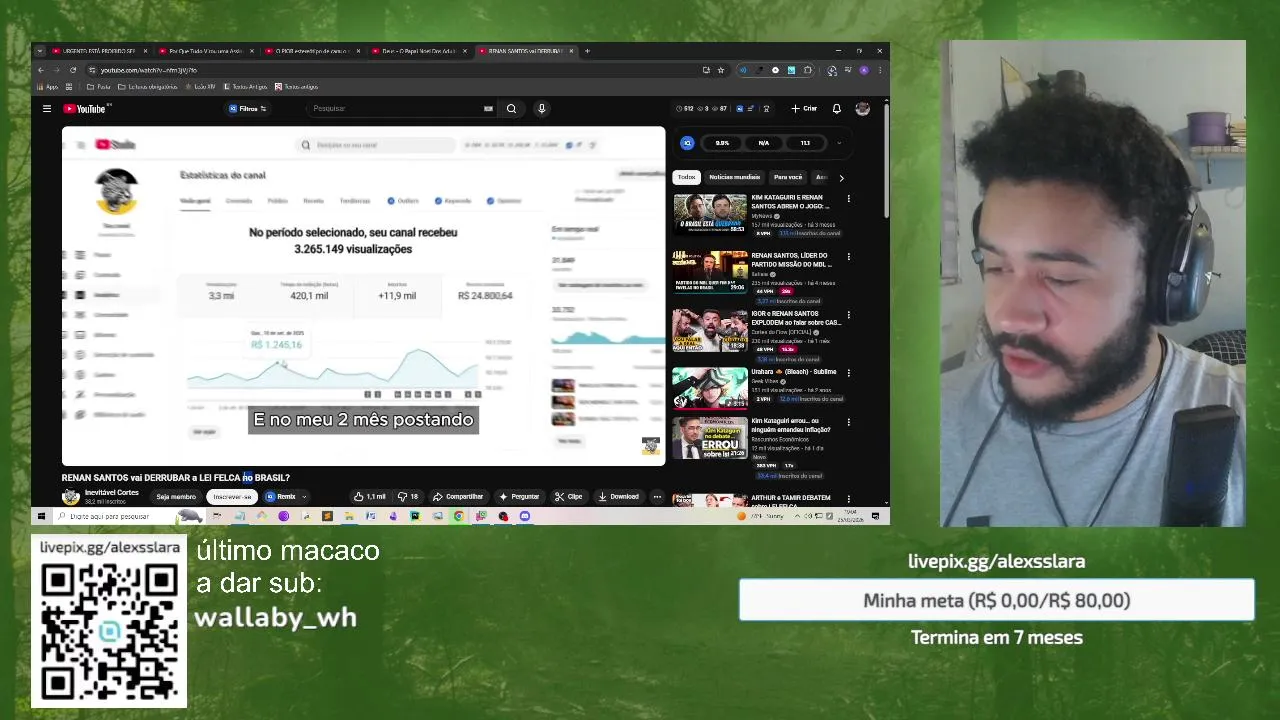This screenshot has height=720, width=1280.
Task: Open the 'RENAN SANTOS, LÍDER DO PARTIDO' video thumbnail
Action: coord(709,272)
